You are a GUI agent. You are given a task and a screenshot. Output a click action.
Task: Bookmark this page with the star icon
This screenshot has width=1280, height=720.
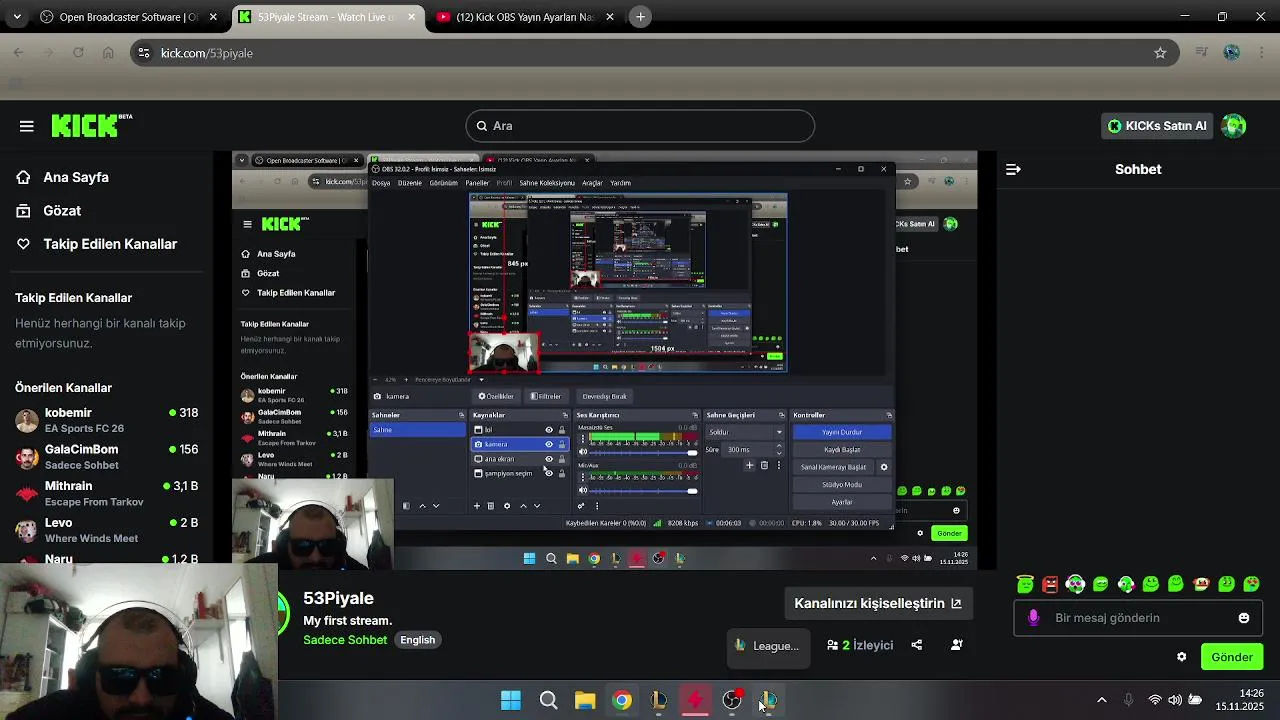click(1160, 53)
